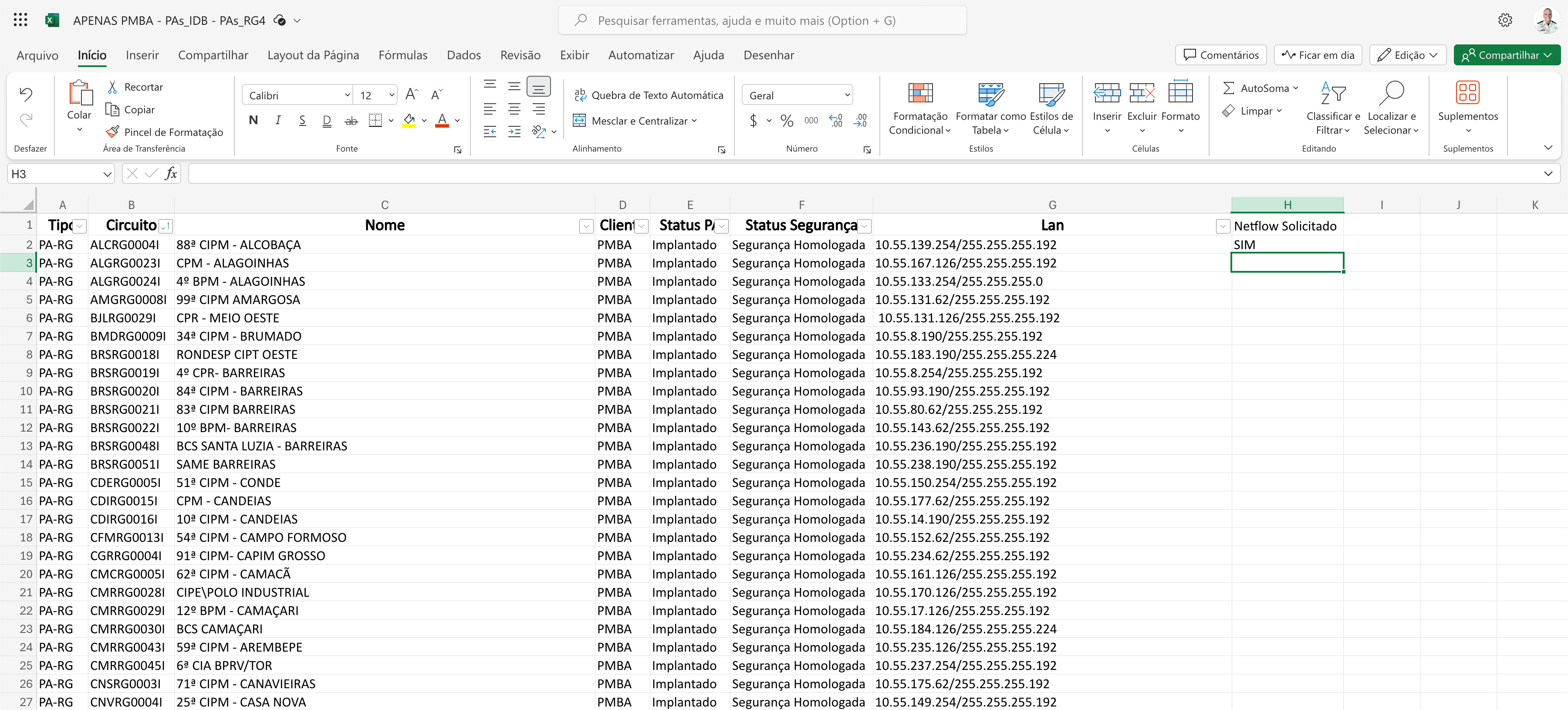This screenshot has height=710, width=1568.
Task: Open filter dropdown on Nome column
Action: click(586, 227)
